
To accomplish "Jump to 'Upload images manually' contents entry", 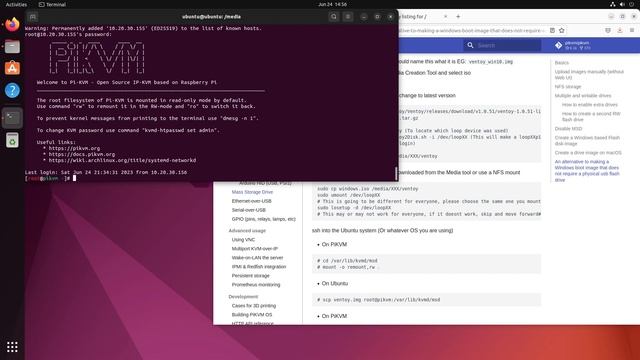I will coord(589,74).
